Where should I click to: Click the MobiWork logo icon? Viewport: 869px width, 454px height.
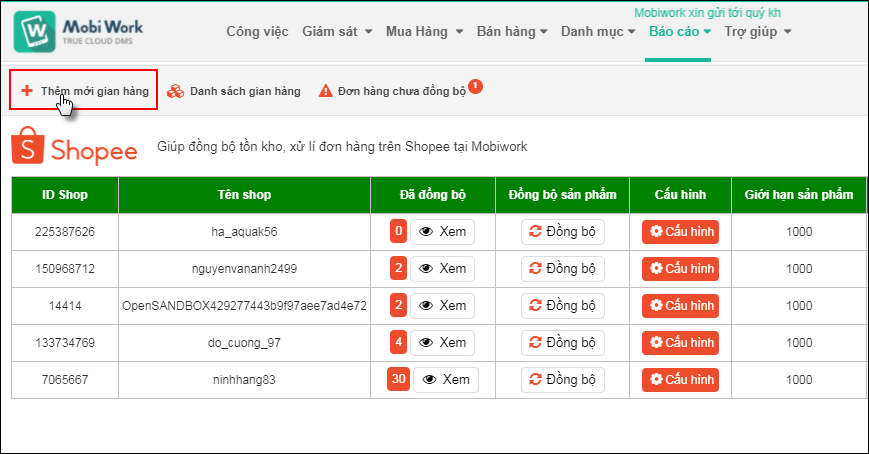tap(35, 32)
